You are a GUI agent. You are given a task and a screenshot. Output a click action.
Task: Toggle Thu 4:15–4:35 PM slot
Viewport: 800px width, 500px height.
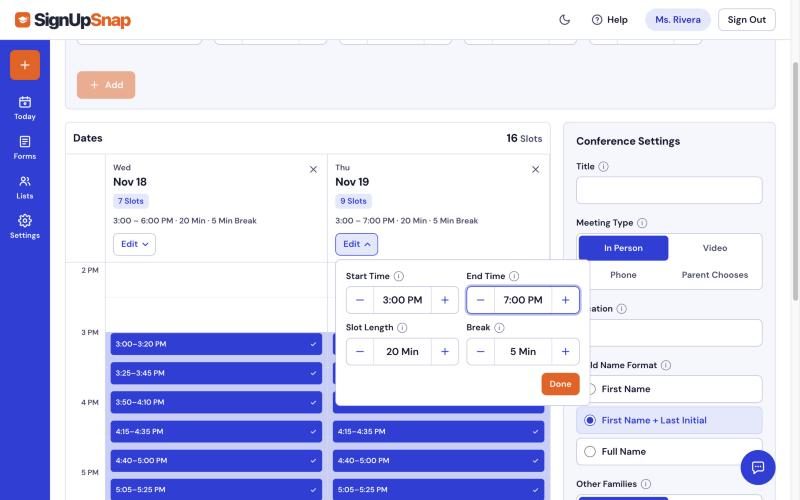(x=438, y=432)
